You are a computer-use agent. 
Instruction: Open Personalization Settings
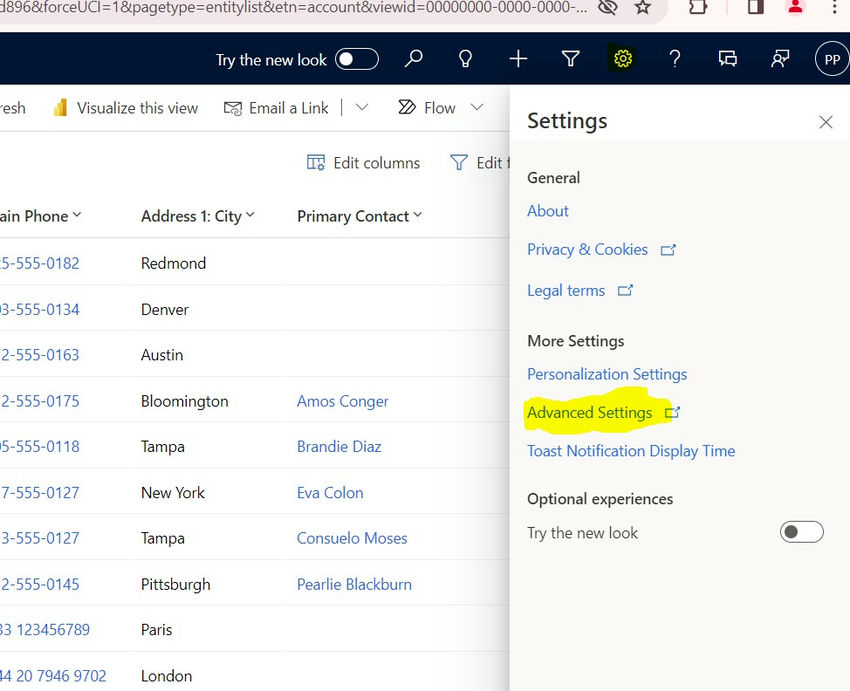point(606,373)
